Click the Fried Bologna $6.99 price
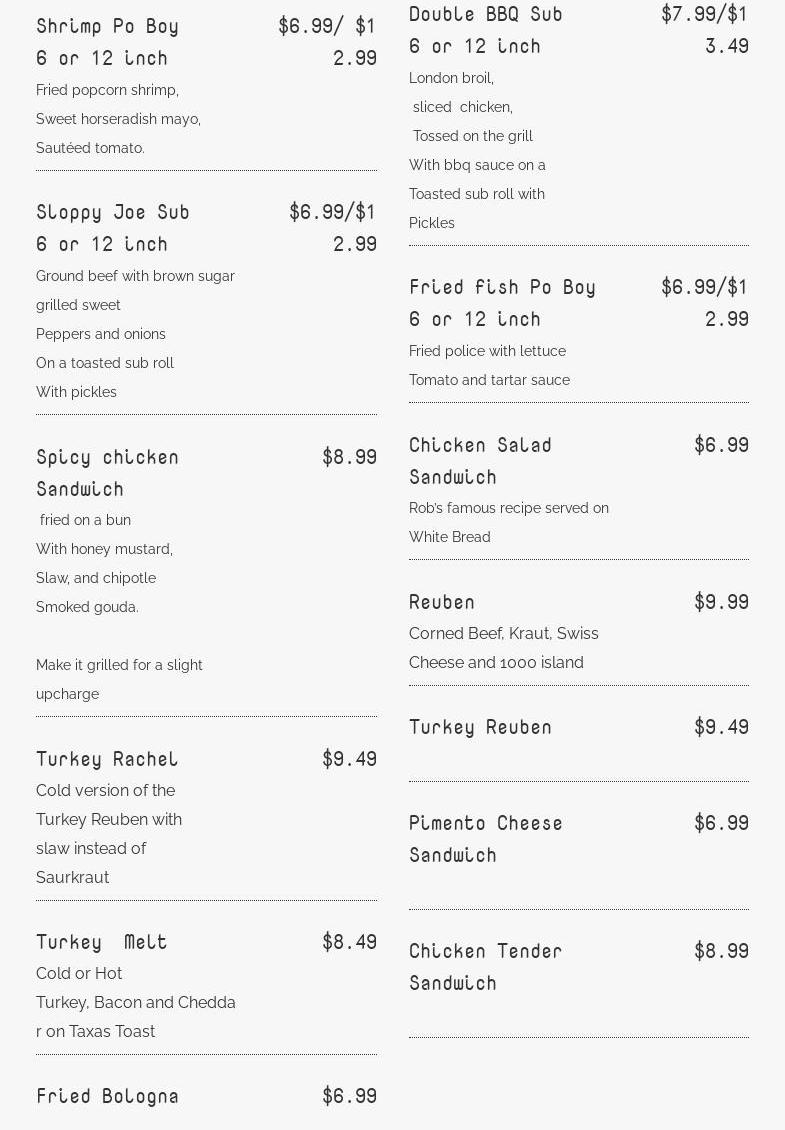The height and width of the screenshot is (1130, 785). [x=349, y=1096]
